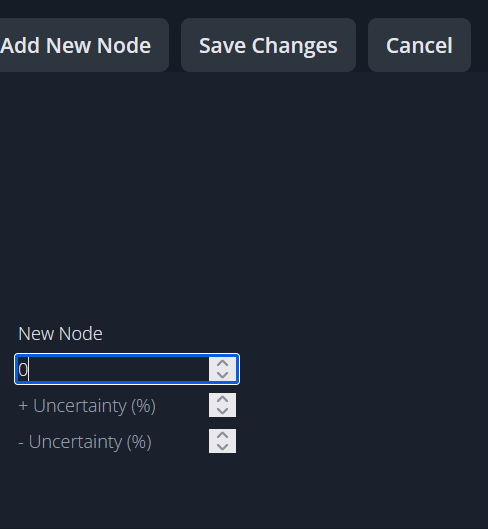Screen dimensions: 488x529
Task: Increase the New Node value with up arrow
Action: [222, 364]
